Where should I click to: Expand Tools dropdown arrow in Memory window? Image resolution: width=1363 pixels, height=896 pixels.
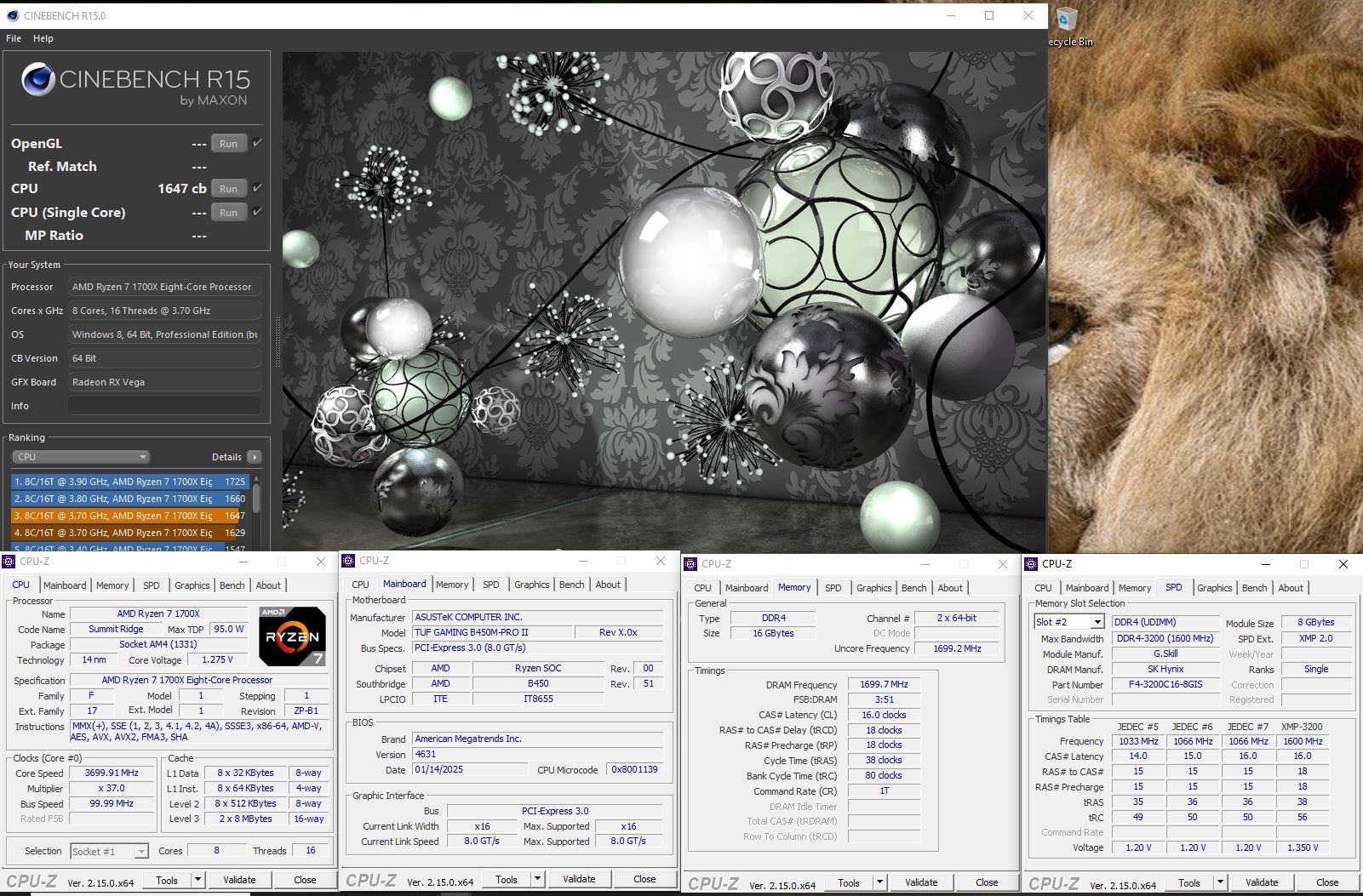point(879,882)
